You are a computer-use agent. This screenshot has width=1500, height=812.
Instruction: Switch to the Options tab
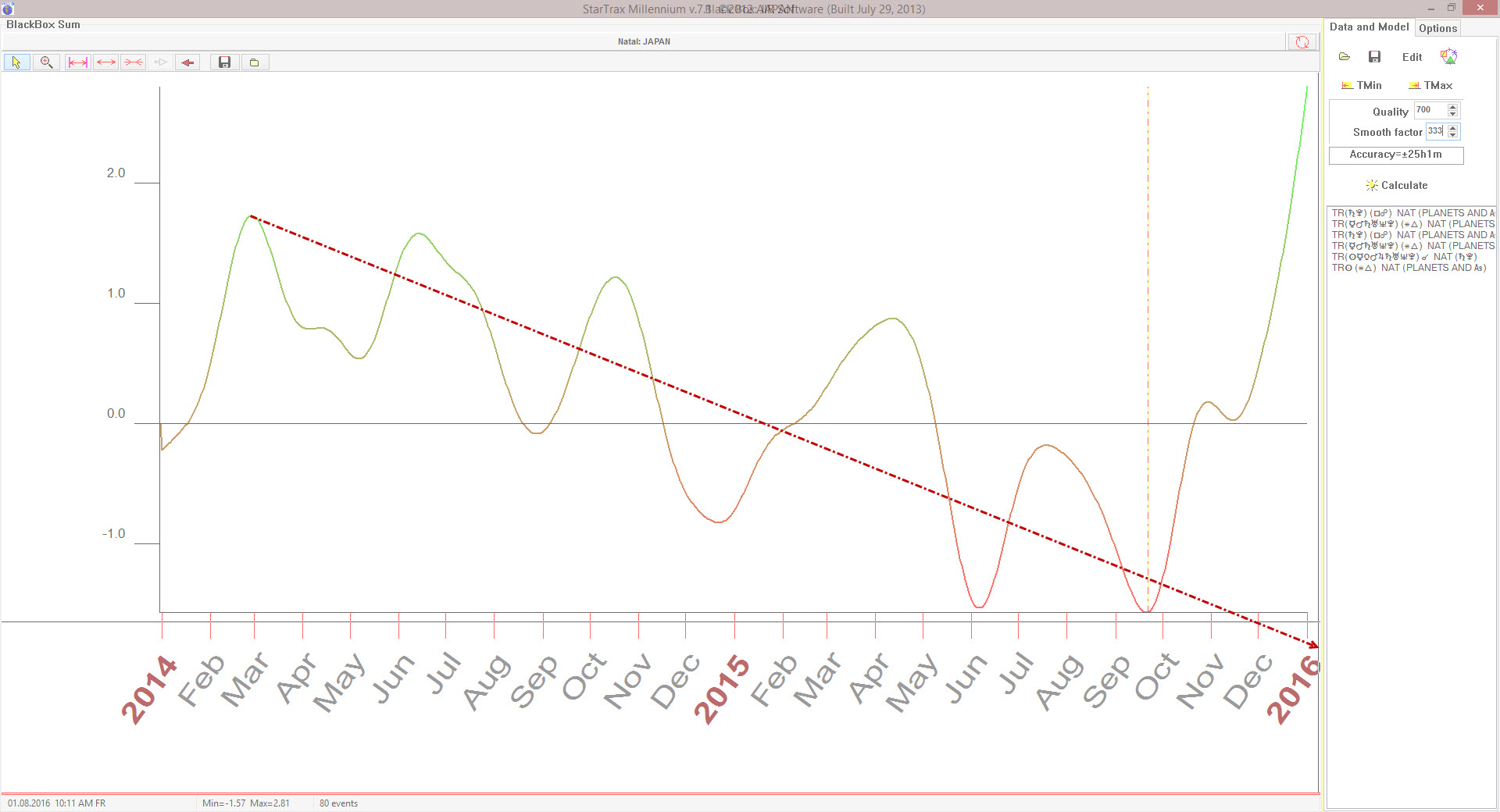tap(1437, 28)
